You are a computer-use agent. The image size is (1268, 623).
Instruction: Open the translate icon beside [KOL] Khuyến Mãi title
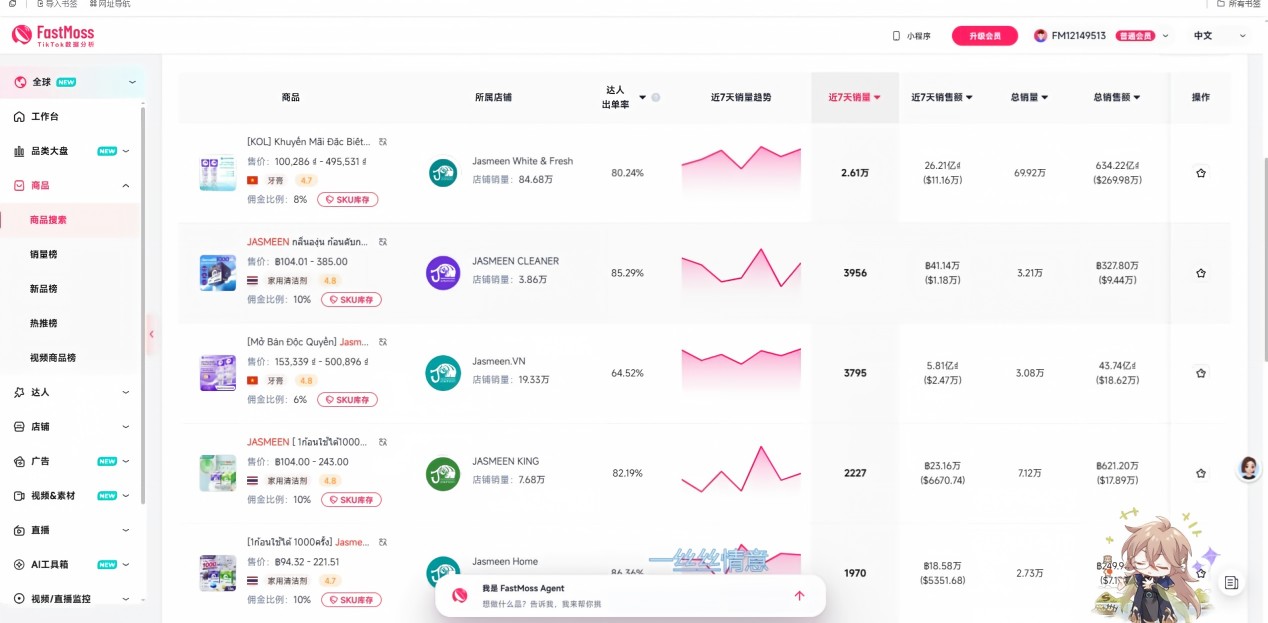(x=383, y=142)
